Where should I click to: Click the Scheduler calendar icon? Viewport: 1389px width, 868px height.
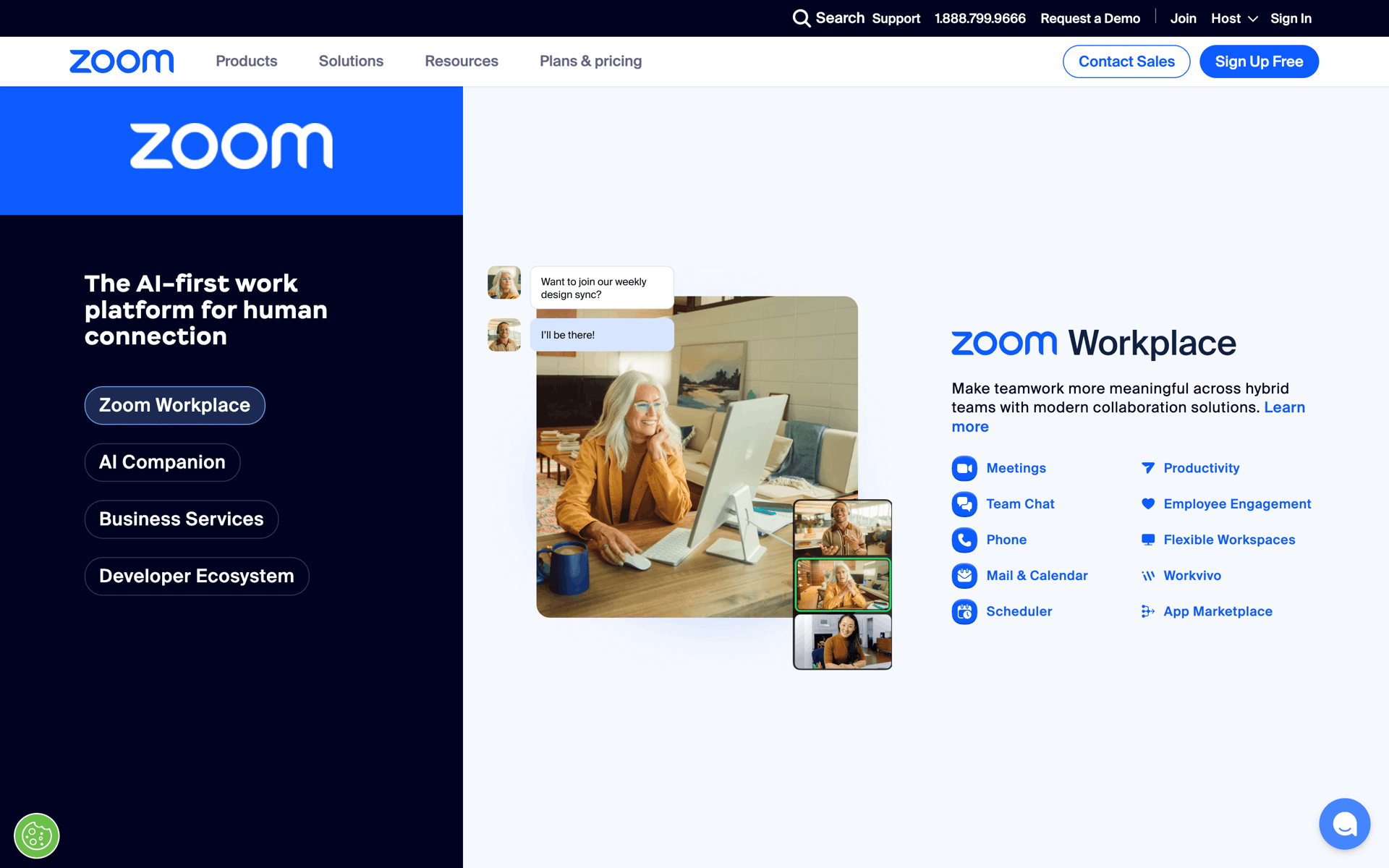[x=964, y=612]
